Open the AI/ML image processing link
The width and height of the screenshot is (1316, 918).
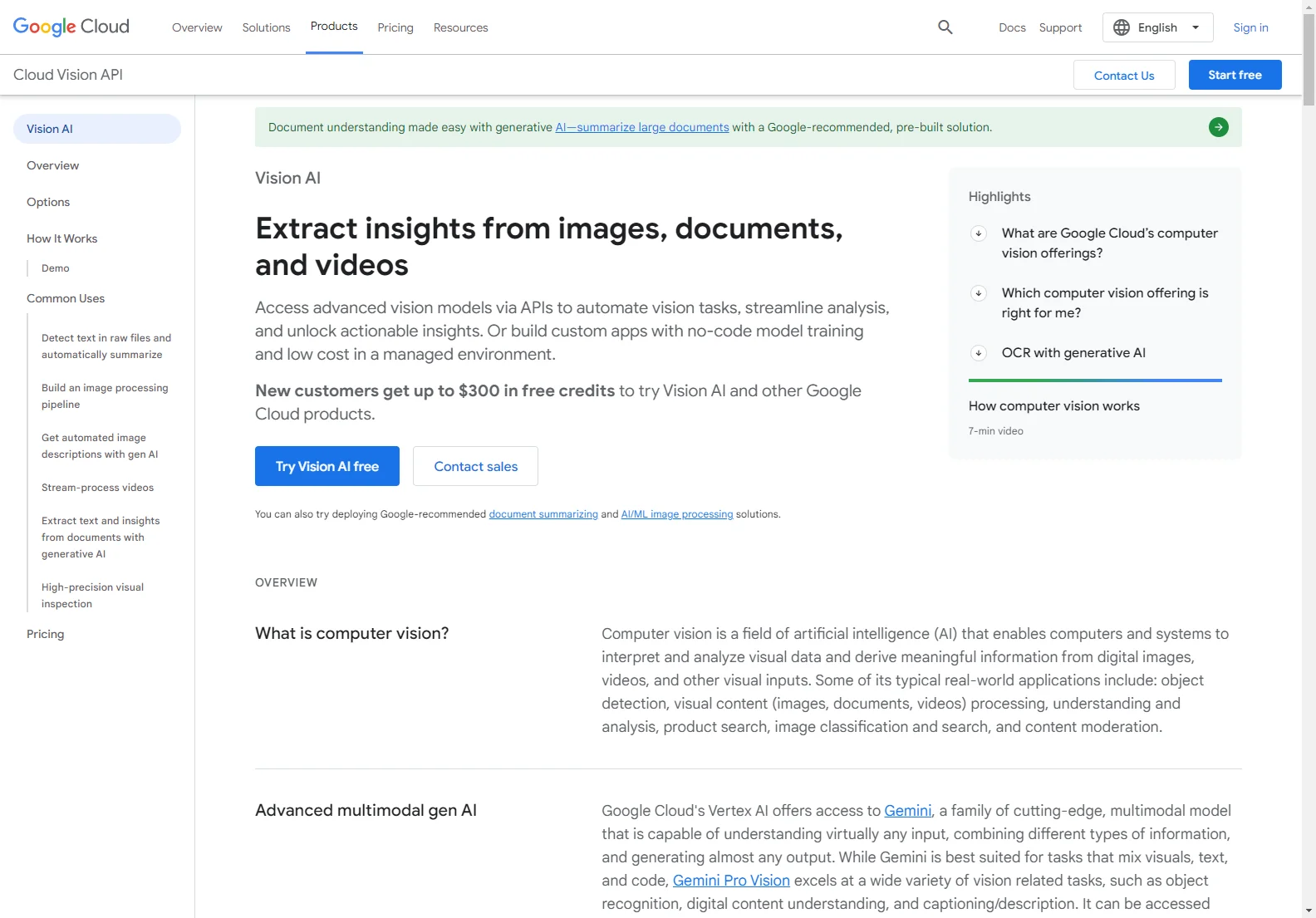point(677,514)
